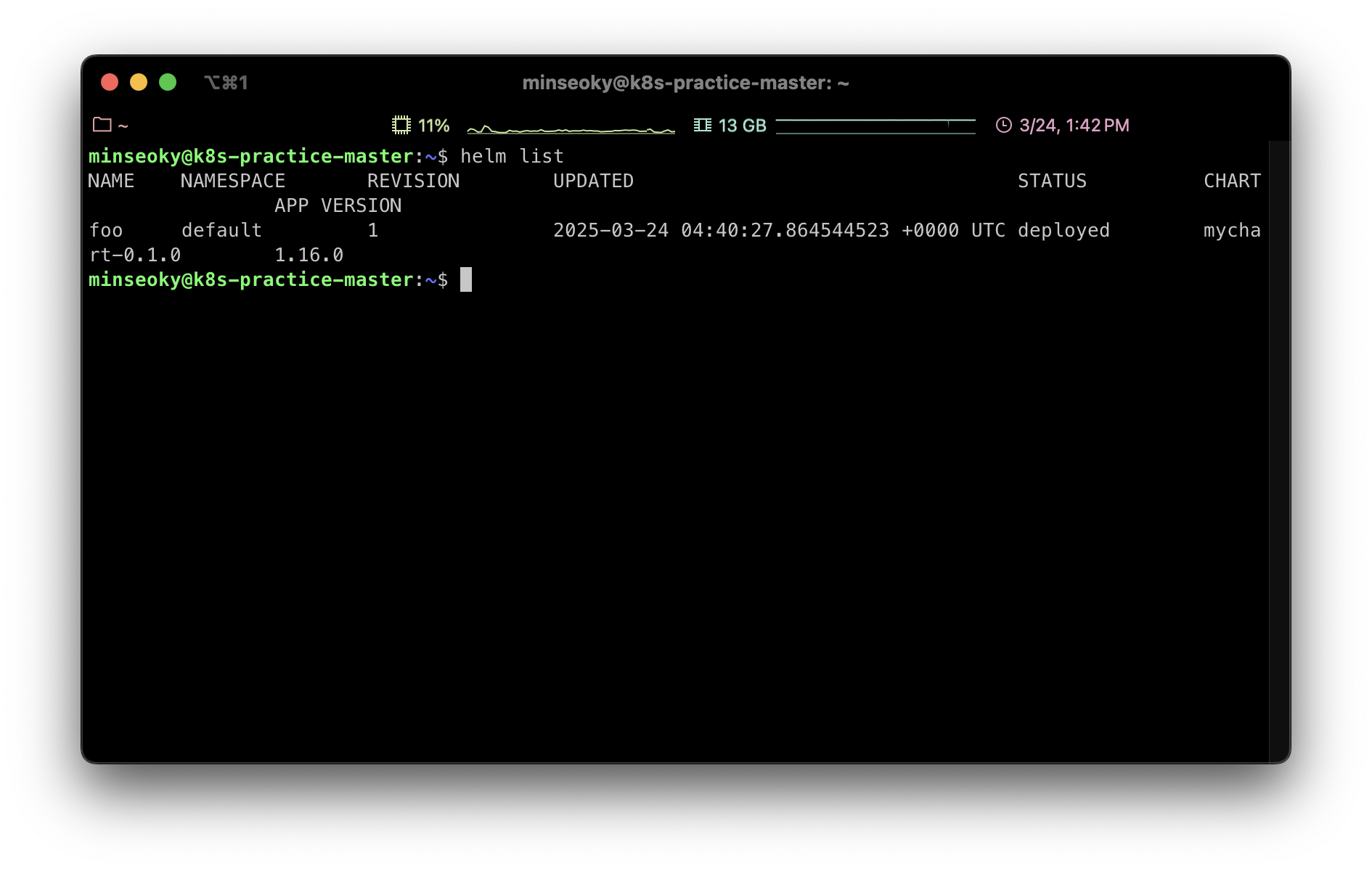Click the terminal cursor at the prompt
Viewport: 1372px width, 871px height.
coord(466,279)
